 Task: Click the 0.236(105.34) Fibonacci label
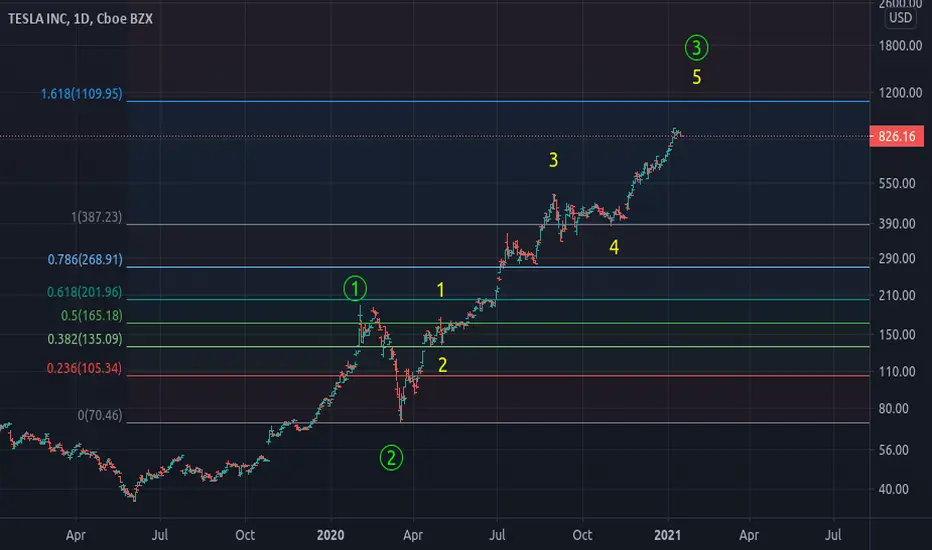84,368
